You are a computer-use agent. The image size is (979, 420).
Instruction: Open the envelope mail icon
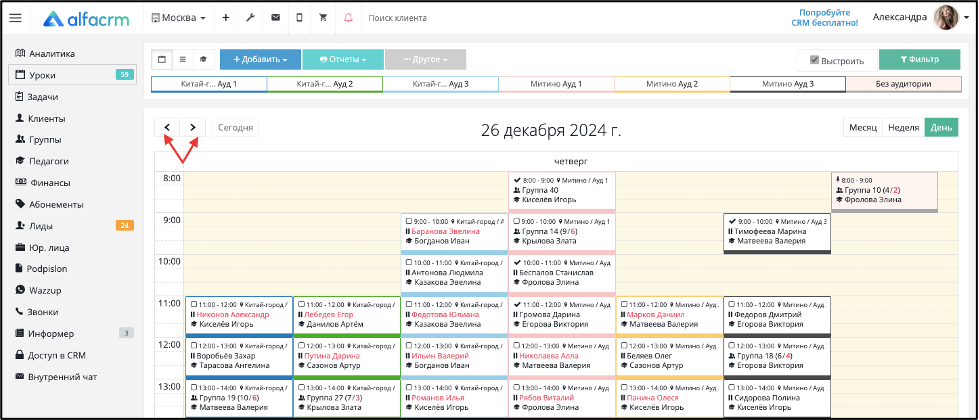(x=275, y=18)
